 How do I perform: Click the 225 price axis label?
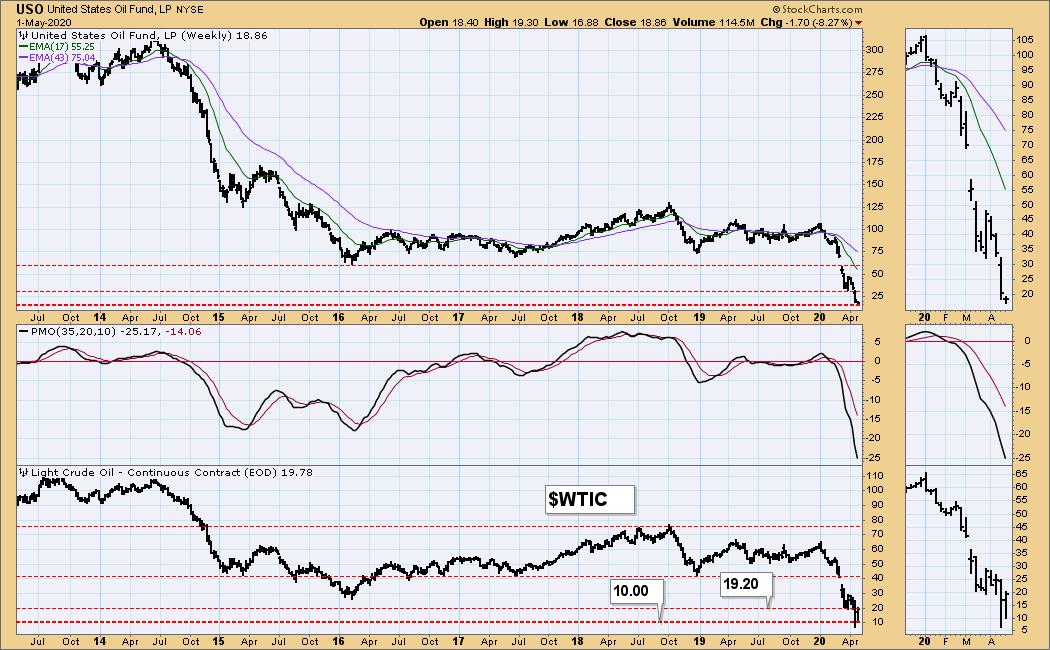[x=875, y=116]
